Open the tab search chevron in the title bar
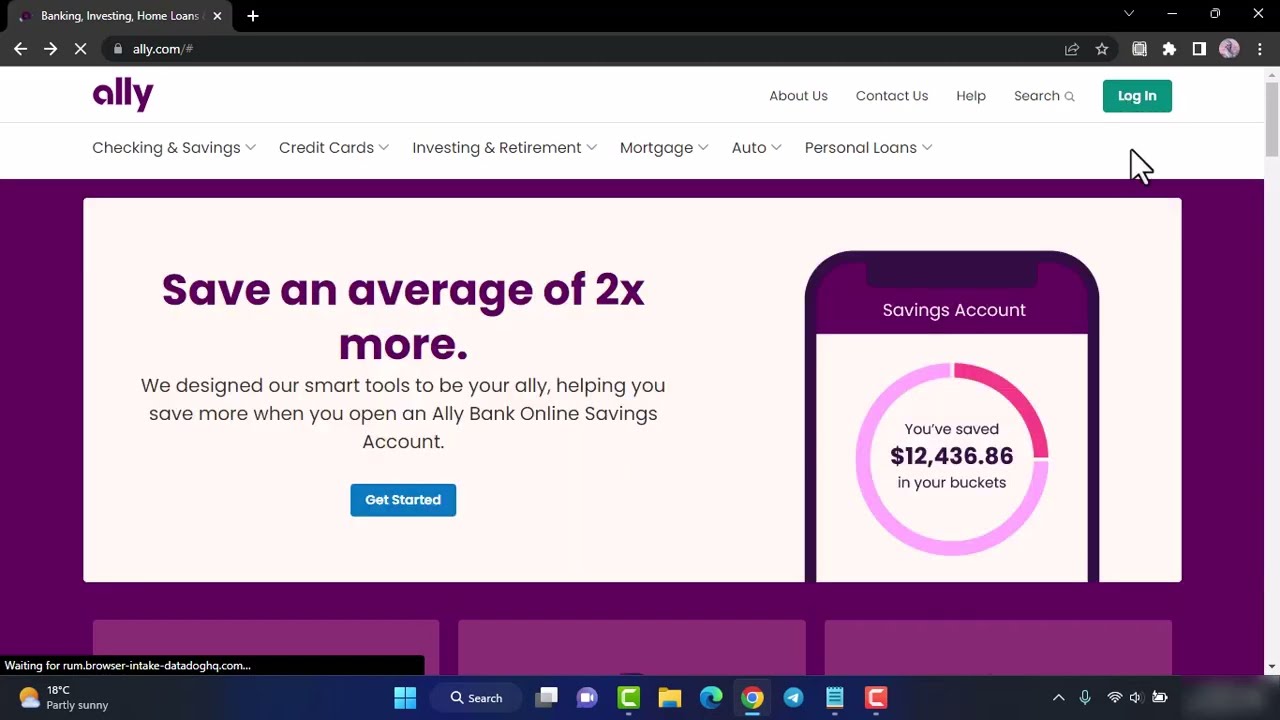Viewport: 1280px width, 720px height. pyautogui.click(x=1129, y=14)
